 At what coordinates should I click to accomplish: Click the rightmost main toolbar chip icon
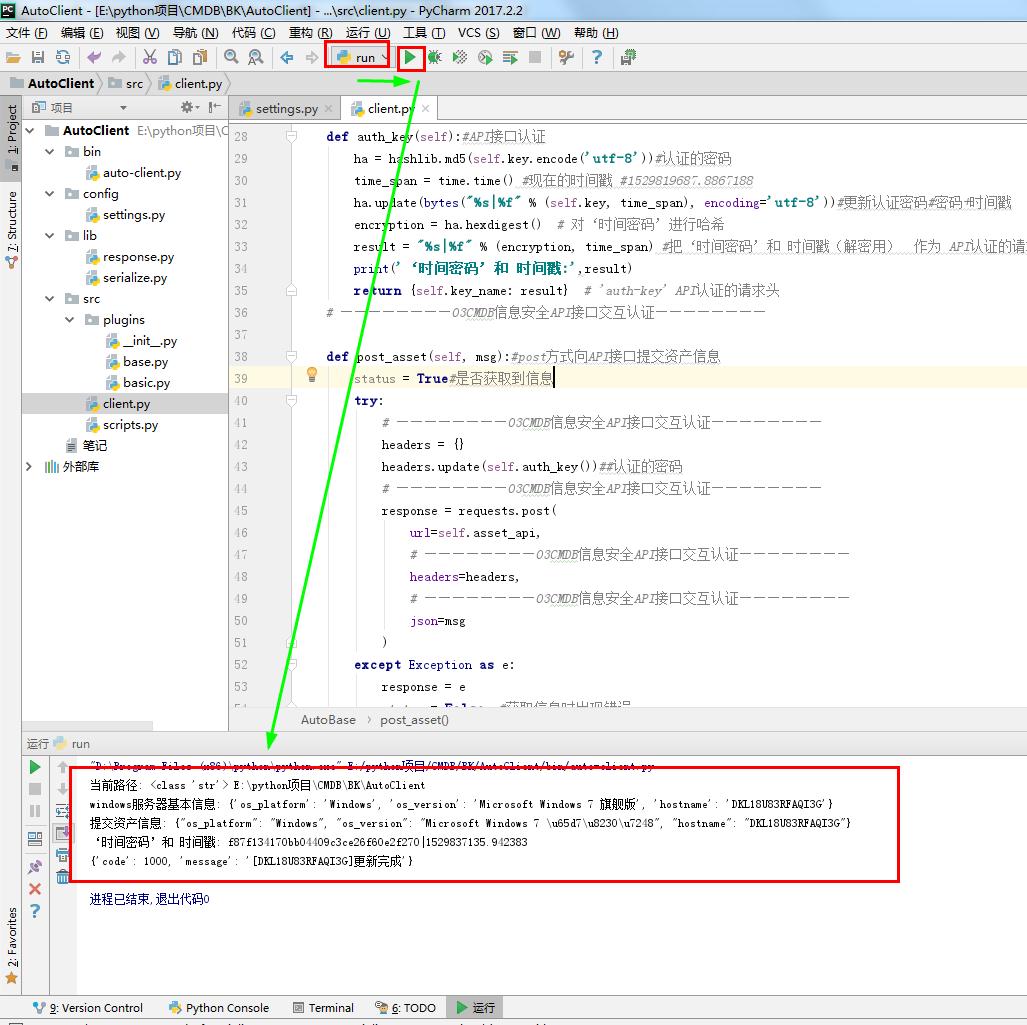pos(628,58)
